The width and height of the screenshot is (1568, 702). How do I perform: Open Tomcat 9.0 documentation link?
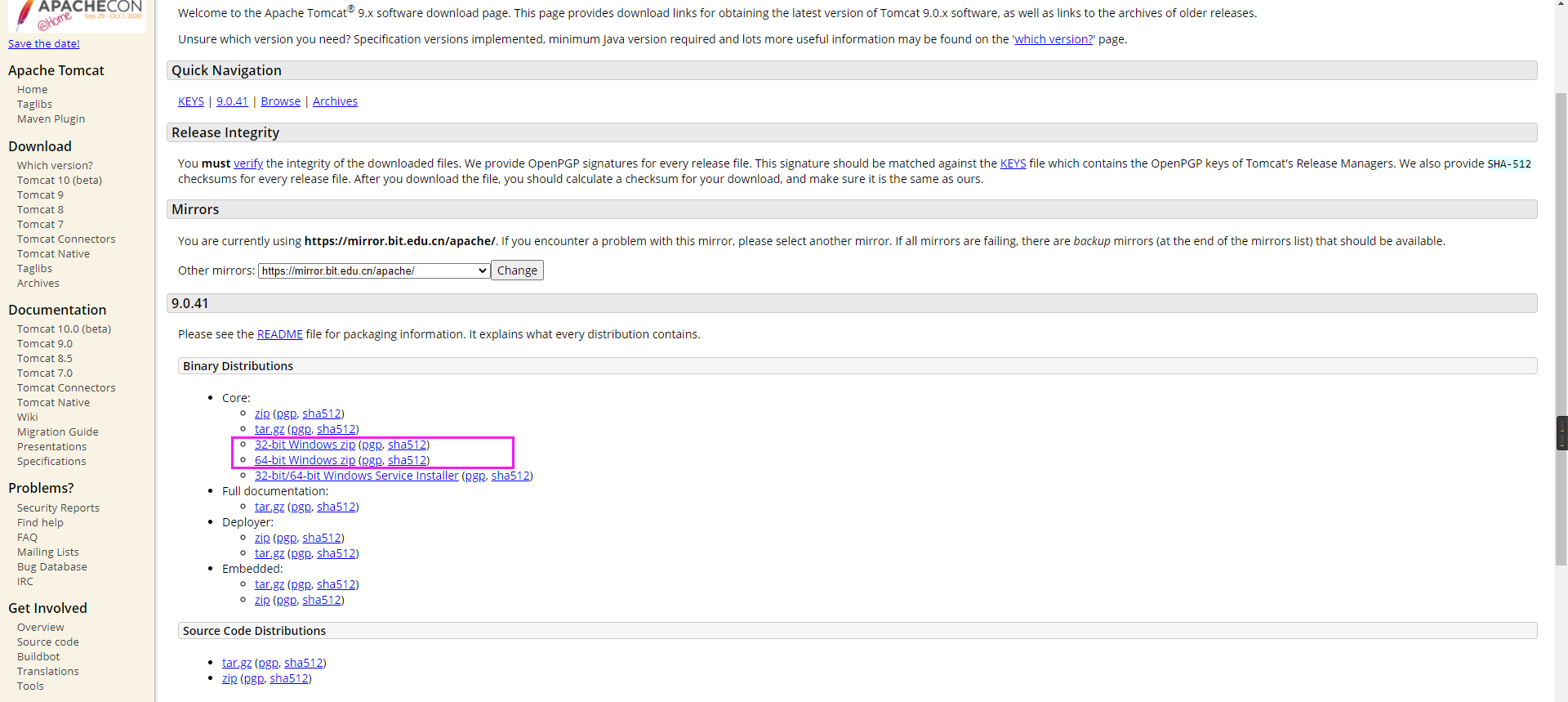pyautogui.click(x=45, y=344)
